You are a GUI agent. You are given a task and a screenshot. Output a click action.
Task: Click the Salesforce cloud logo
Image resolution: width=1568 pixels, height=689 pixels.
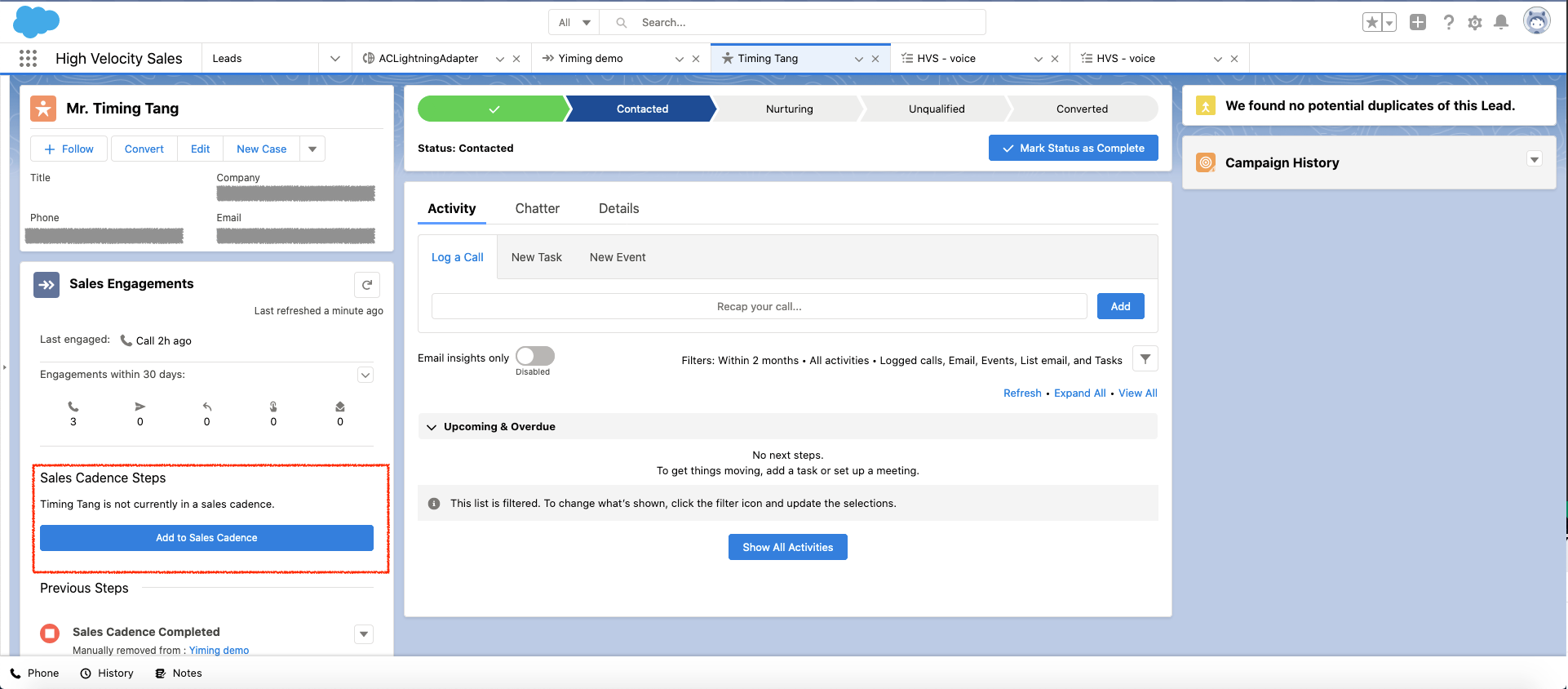pos(37,22)
